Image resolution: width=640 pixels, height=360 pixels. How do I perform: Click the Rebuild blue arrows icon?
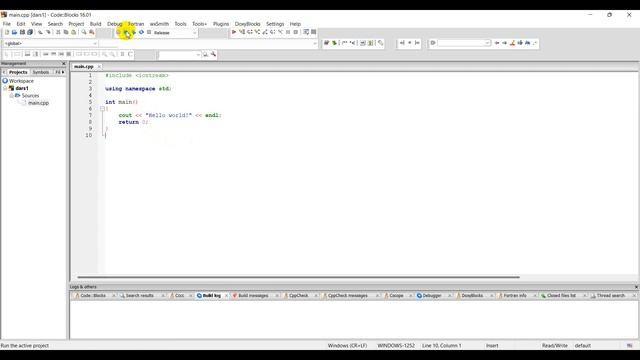coord(141,32)
